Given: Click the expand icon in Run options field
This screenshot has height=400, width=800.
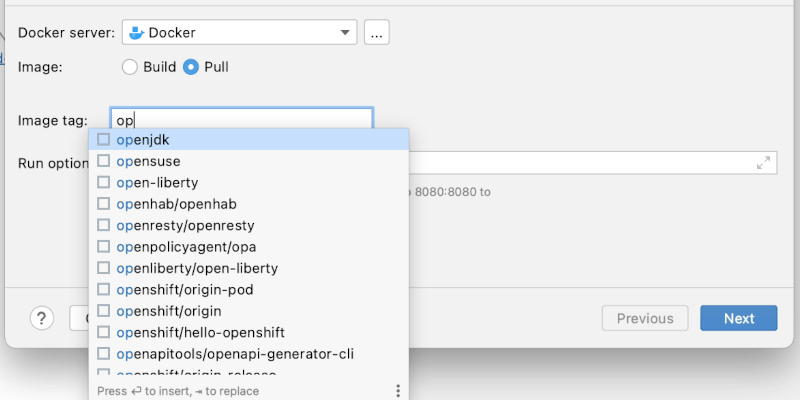Looking at the screenshot, I should pos(764,163).
